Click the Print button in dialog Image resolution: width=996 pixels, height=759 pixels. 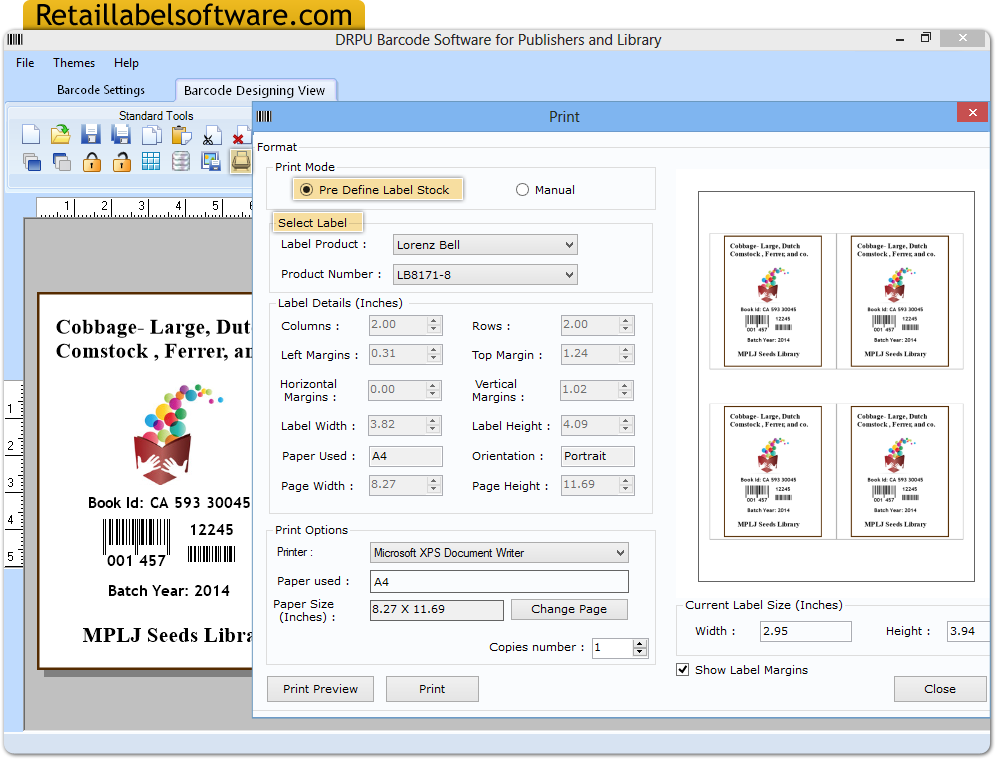click(432, 689)
